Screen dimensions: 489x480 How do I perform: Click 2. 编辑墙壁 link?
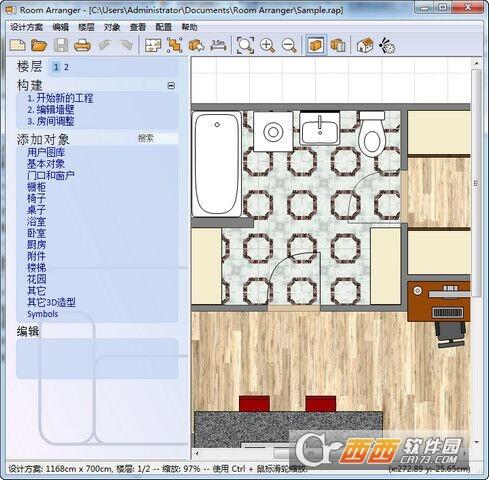[x=51, y=110]
